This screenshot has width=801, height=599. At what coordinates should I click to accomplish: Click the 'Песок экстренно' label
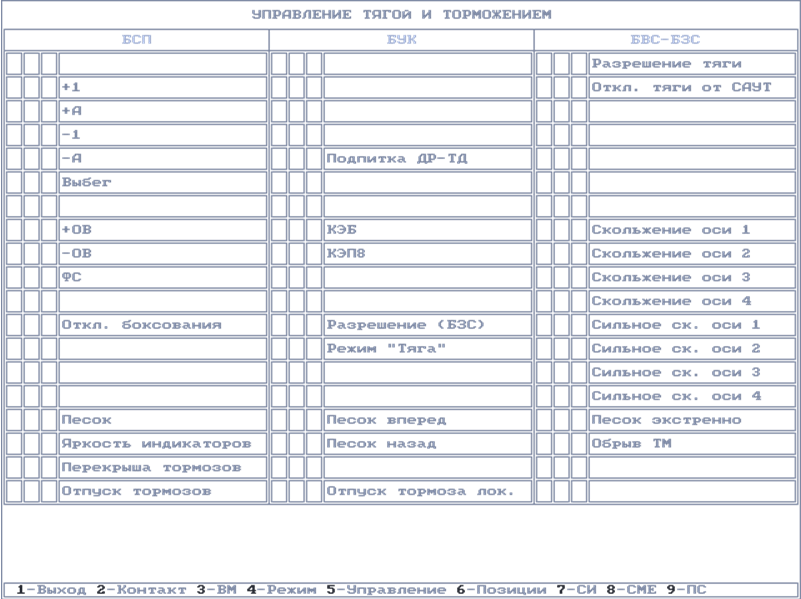[667, 420]
